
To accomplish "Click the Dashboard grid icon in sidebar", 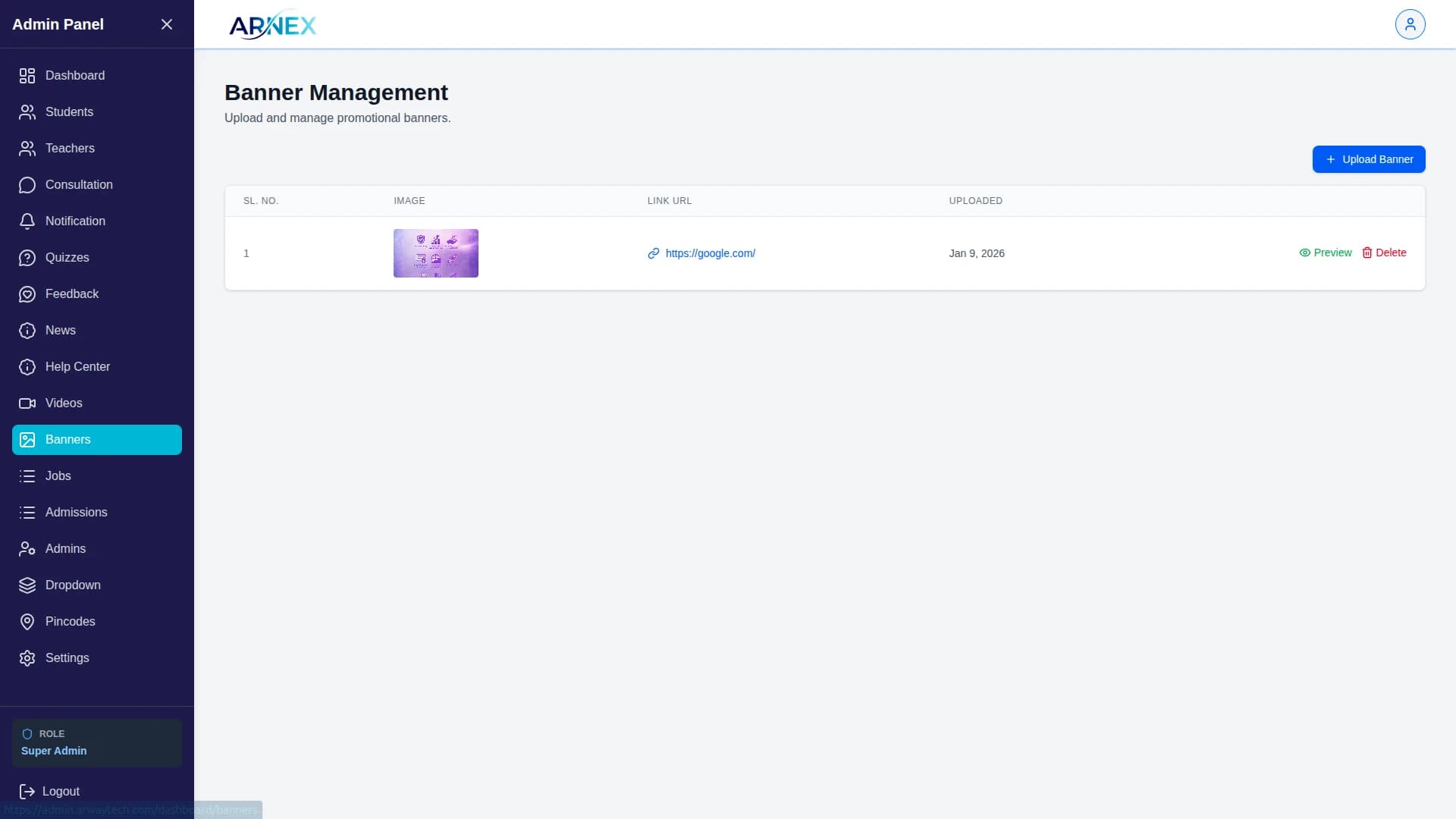I will [x=27, y=76].
